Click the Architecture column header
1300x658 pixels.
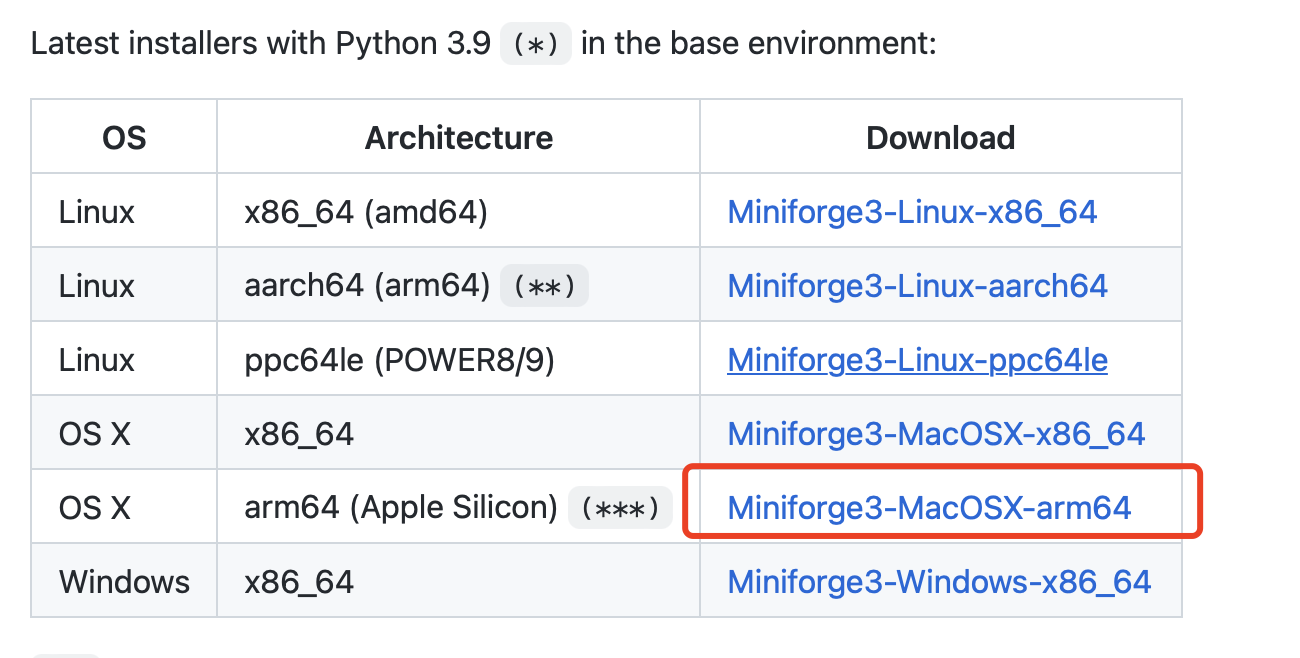pos(458,137)
